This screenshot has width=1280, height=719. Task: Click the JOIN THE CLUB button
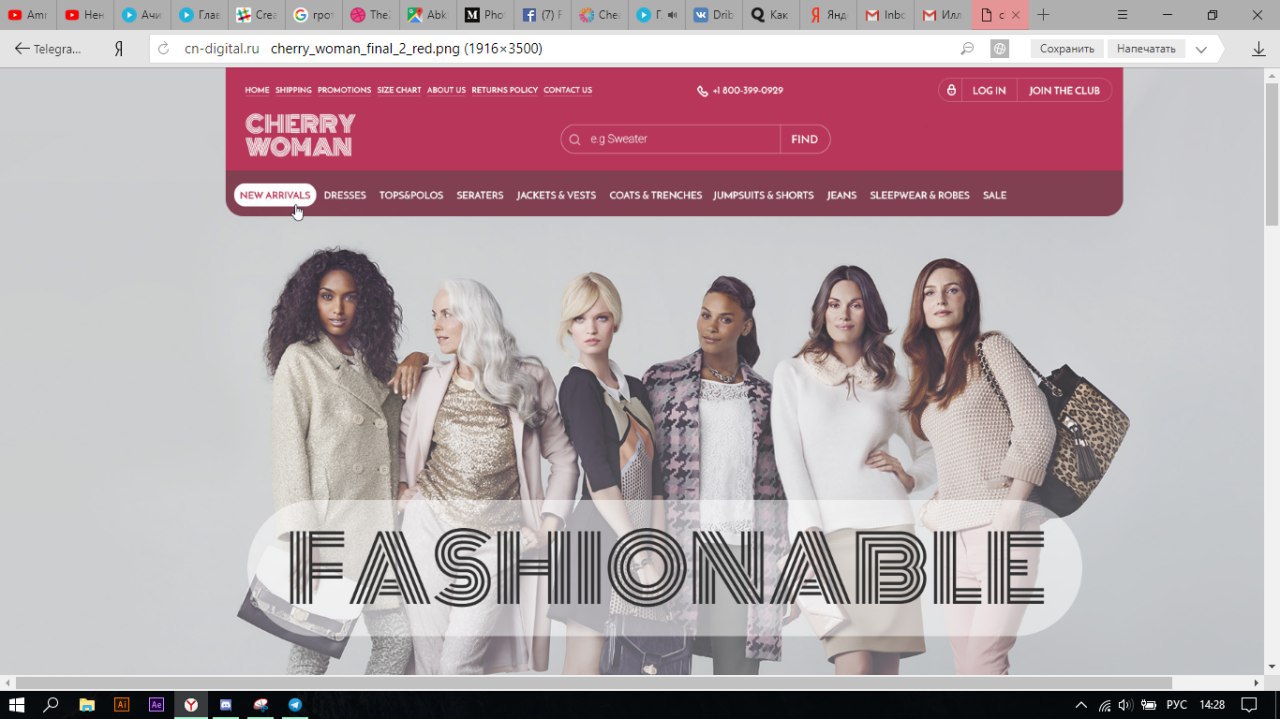1064,91
